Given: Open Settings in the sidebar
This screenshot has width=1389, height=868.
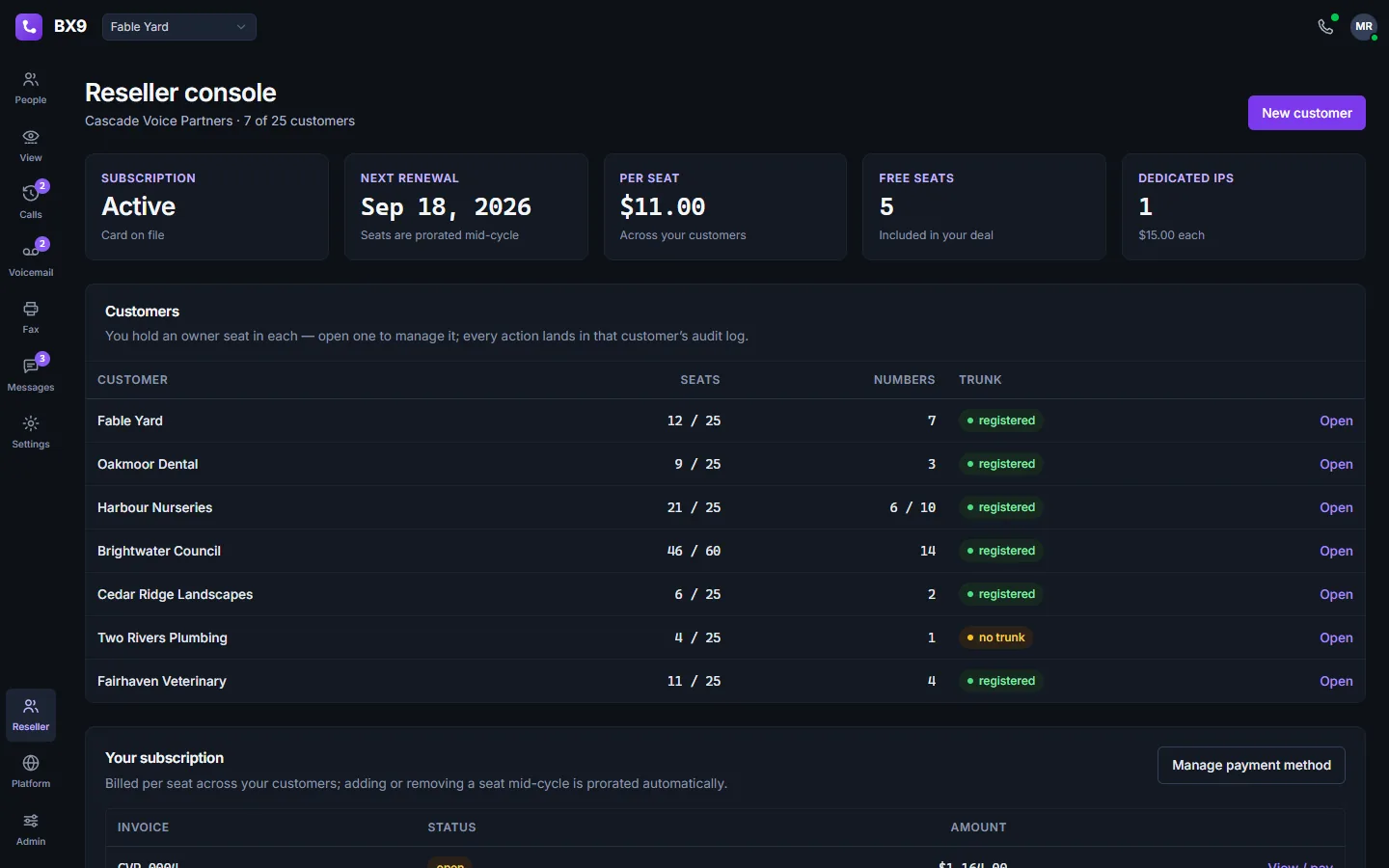Looking at the screenshot, I should tap(31, 432).
